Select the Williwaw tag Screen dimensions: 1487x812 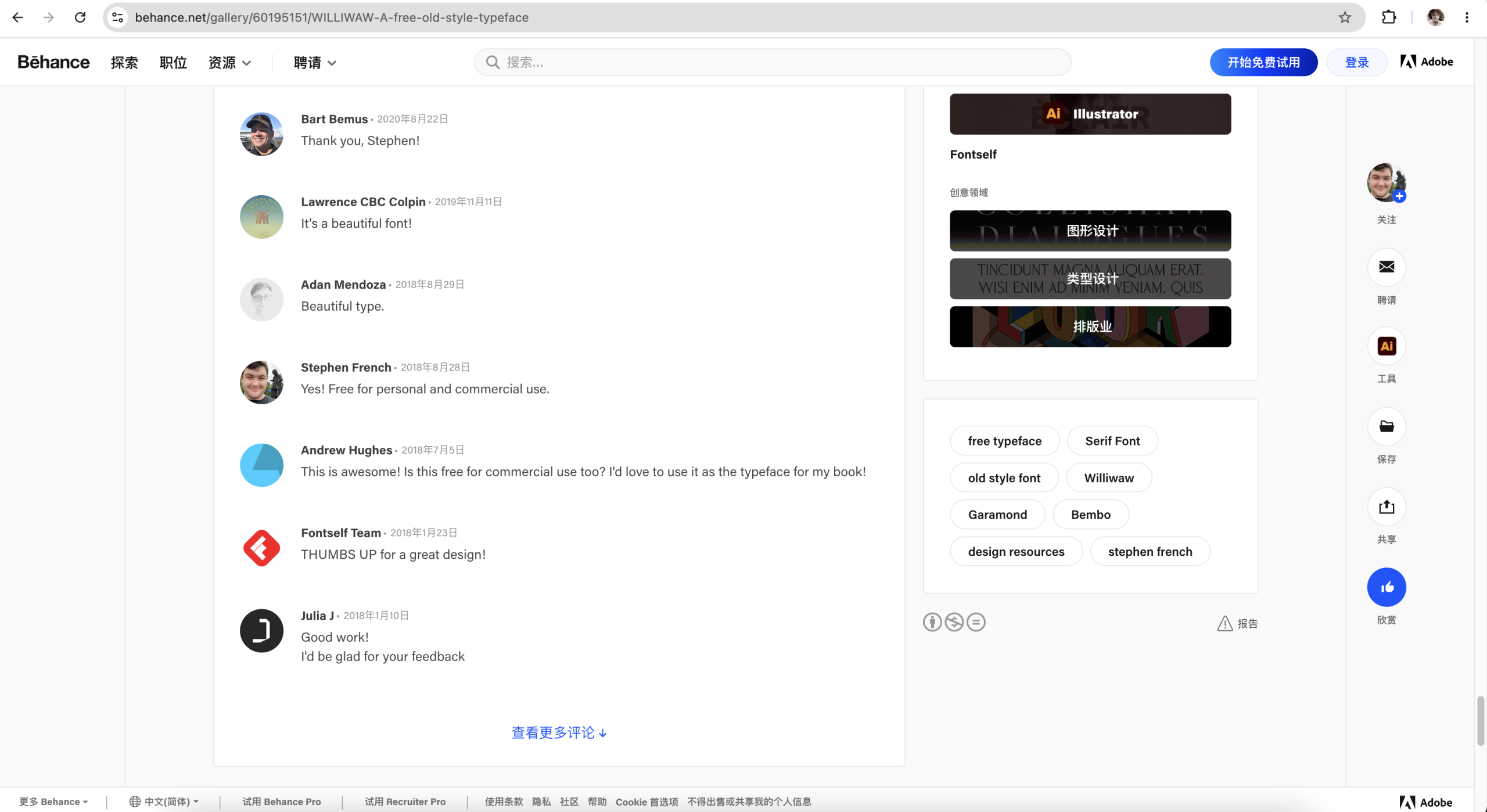1109,478
